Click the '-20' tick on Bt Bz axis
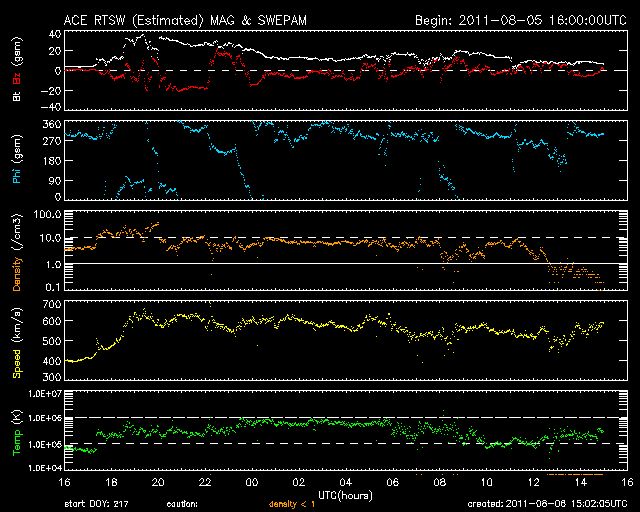Screen dimensions: 640x512 point(51,90)
